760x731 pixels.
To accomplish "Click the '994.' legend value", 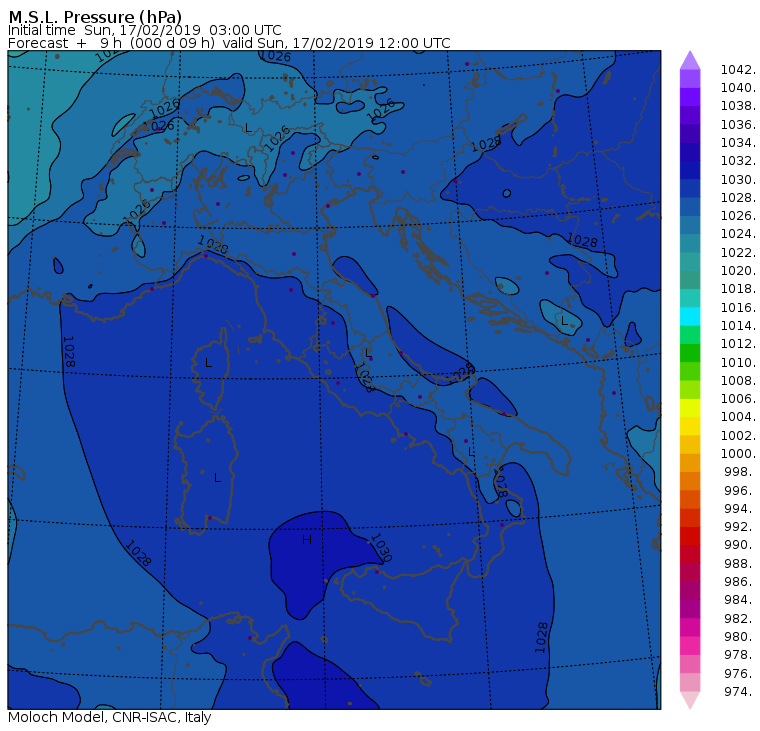I will point(740,509).
